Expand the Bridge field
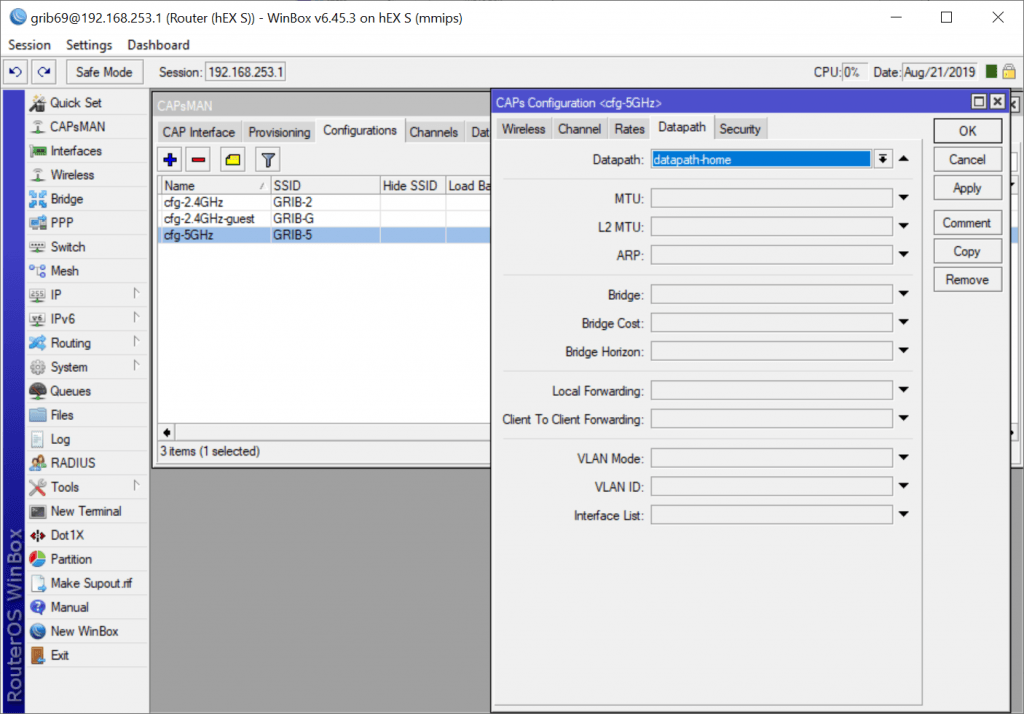This screenshot has height=714, width=1024. tap(904, 294)
